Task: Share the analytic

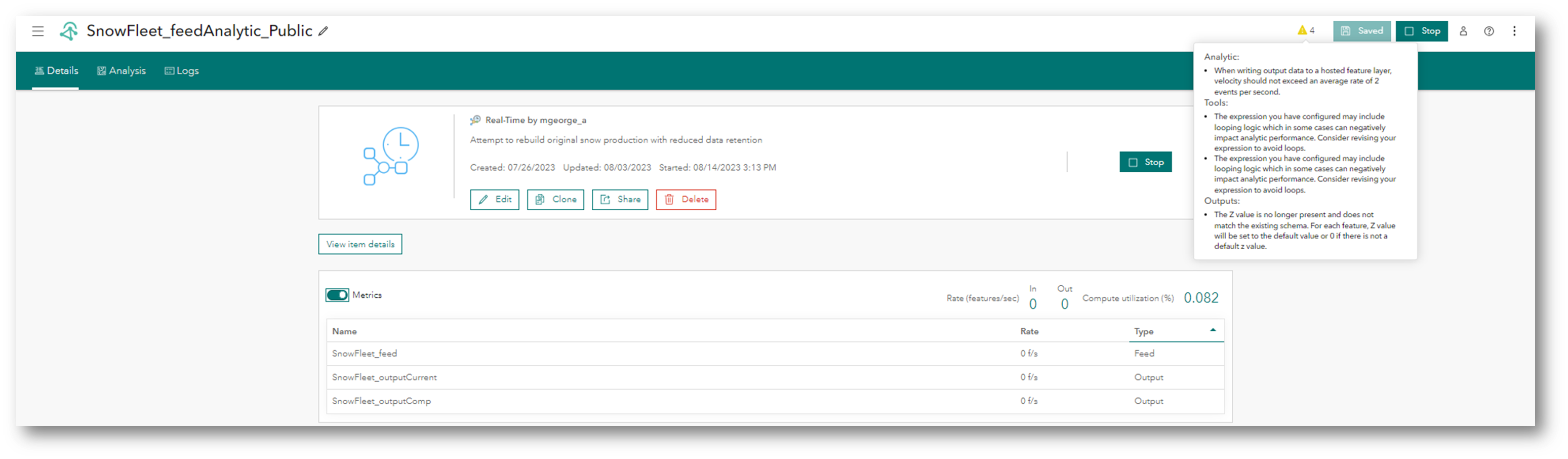Action: 620,200
